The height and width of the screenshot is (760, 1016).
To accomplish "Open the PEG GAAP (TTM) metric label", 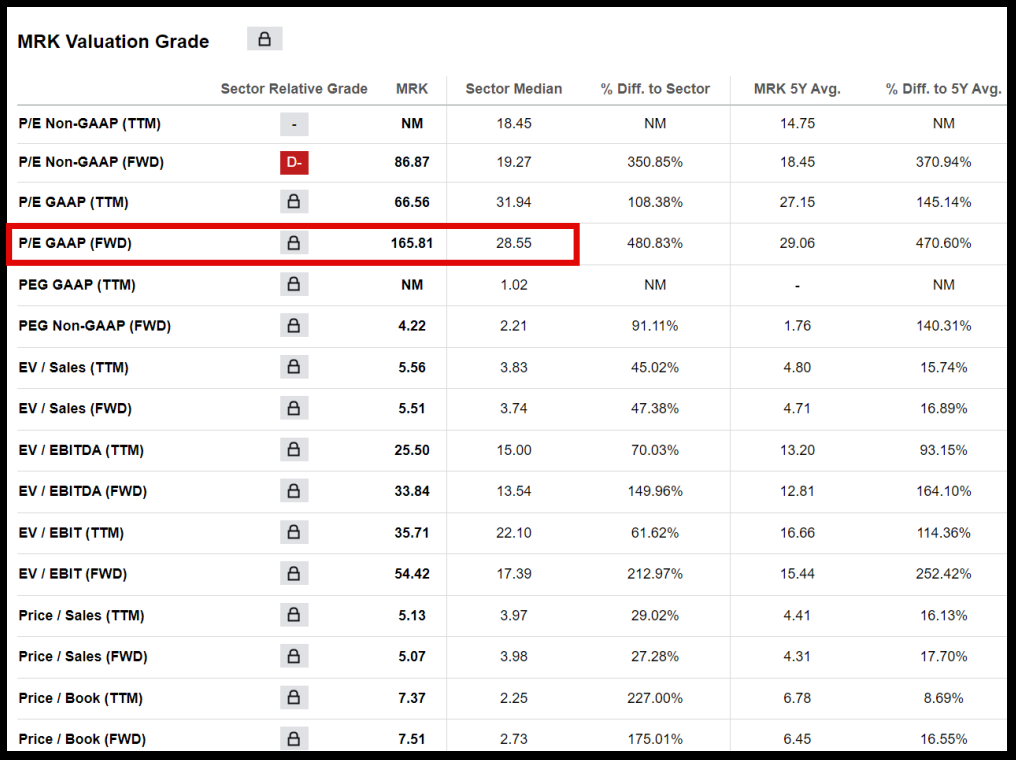I will (x=77, y=284).
